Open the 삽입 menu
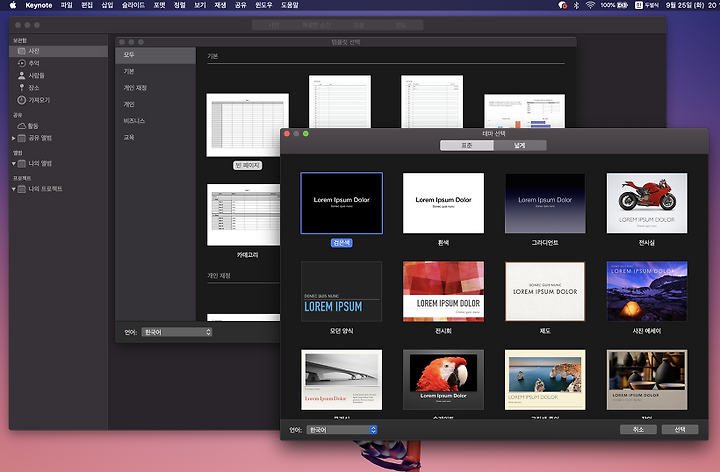Viewport: 720px width, 472px height. [107, 5]
